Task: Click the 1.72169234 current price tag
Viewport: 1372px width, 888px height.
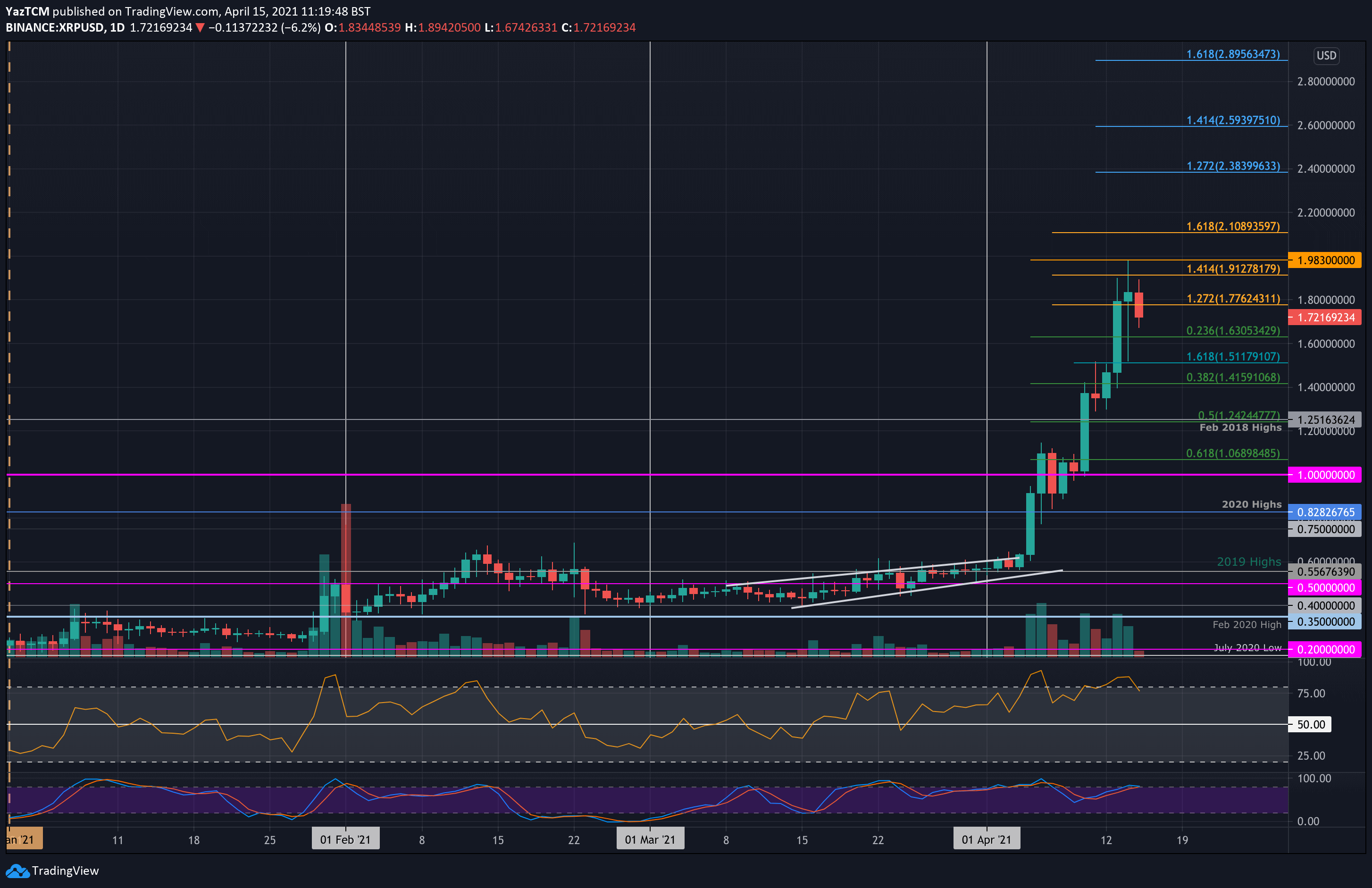Action: pyautogui.click(x=1325, y=317)
